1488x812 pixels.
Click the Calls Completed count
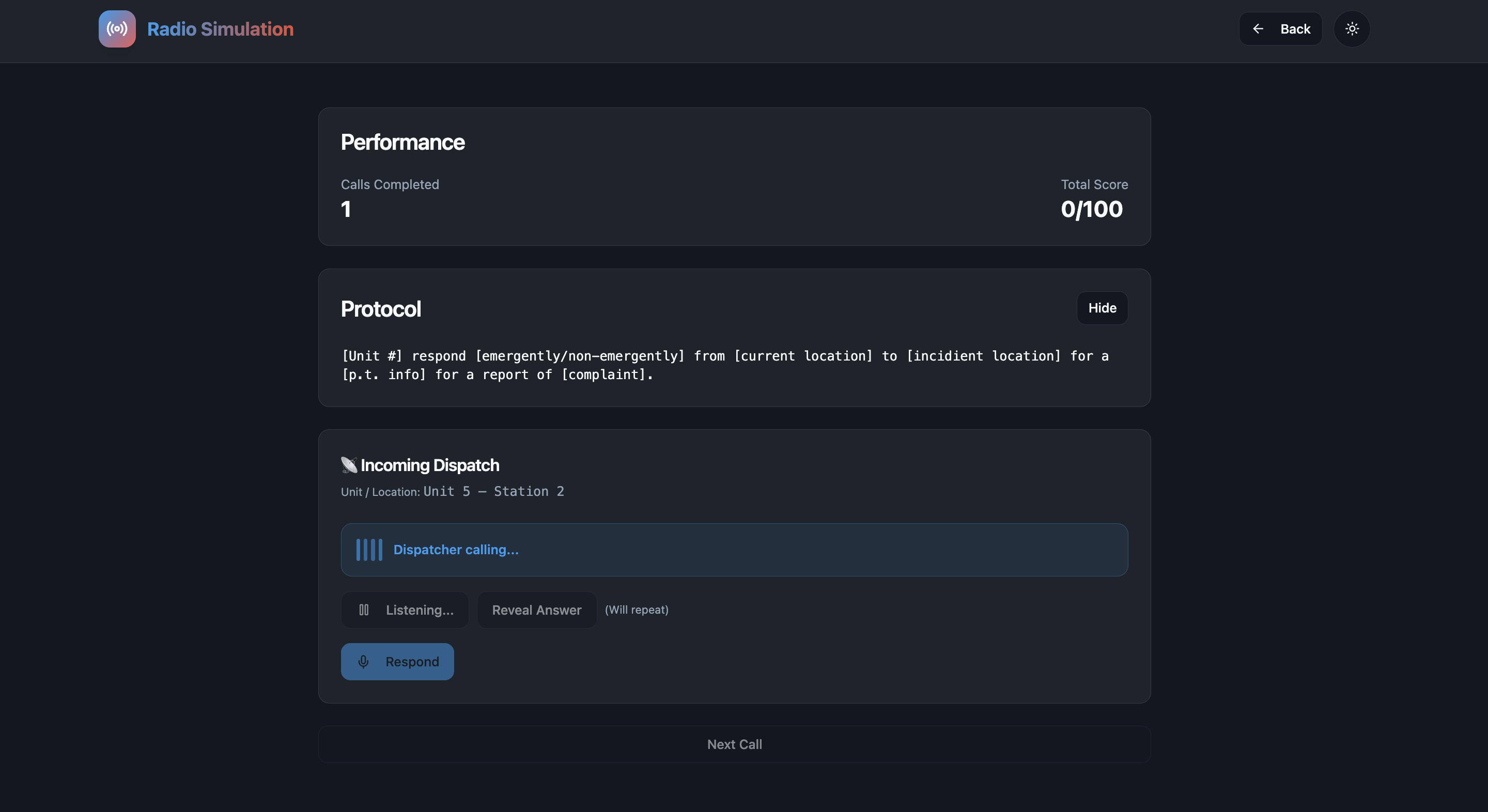pyautogui.click(x=346, y=209)
